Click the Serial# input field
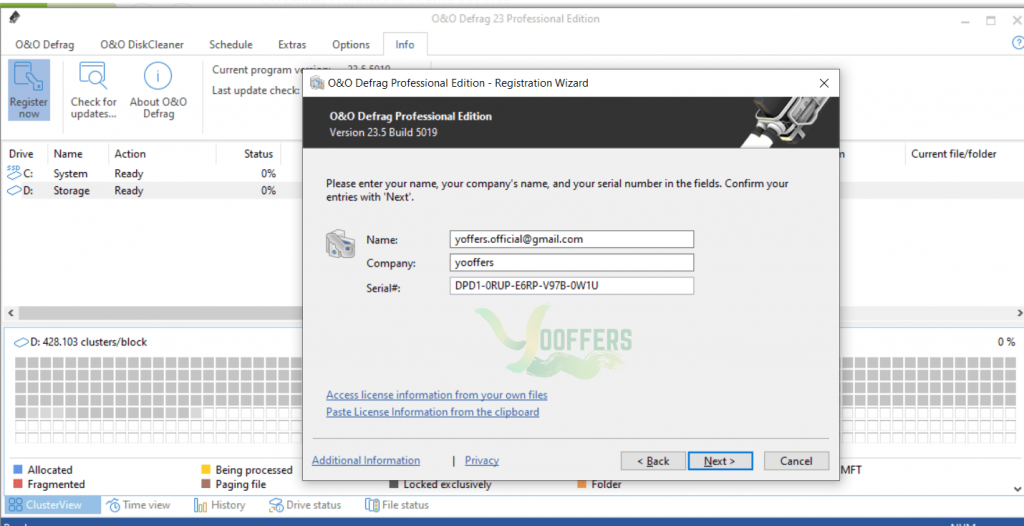This screenshot has width=1024, height=526. [x=571, y=286]
